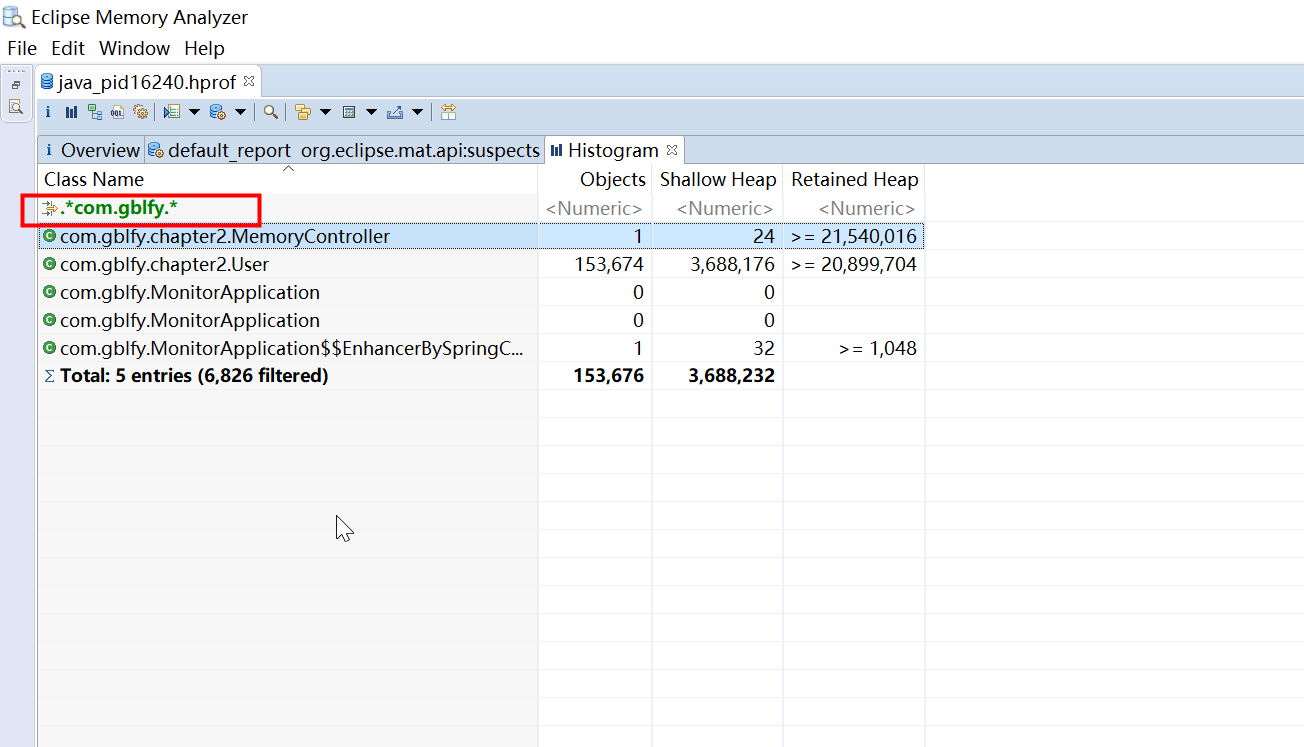The height and width of the screenshot is (747, 1304).
Task: Expand the run reports dropdown arrow
Action: [194, 112]
